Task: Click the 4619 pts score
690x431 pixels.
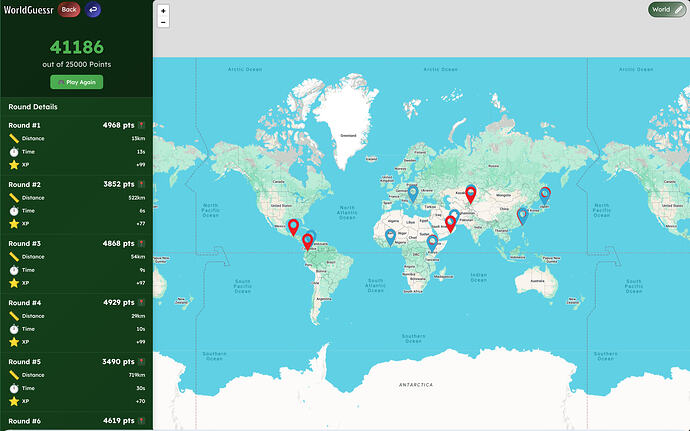Action: coord(119,421)
